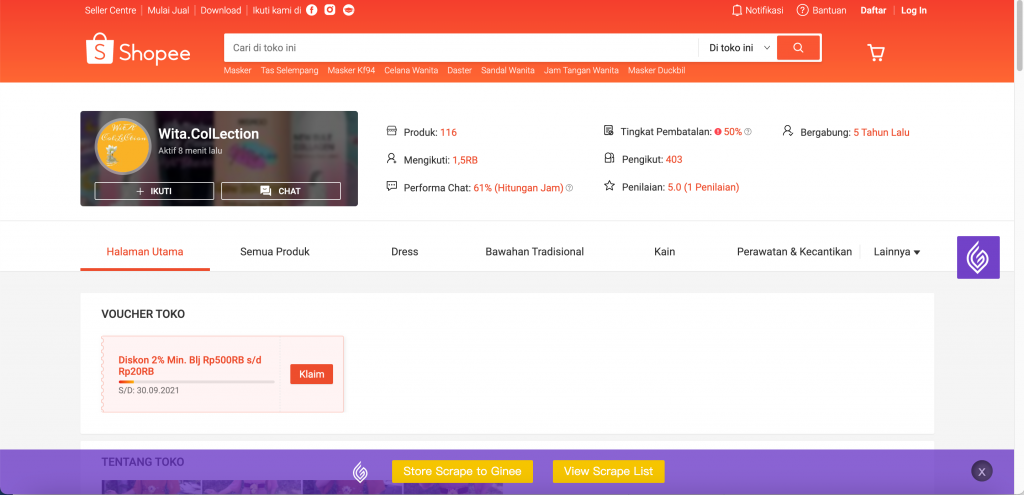Click Celana Wanita search suggestion

(x=411, y=71)
